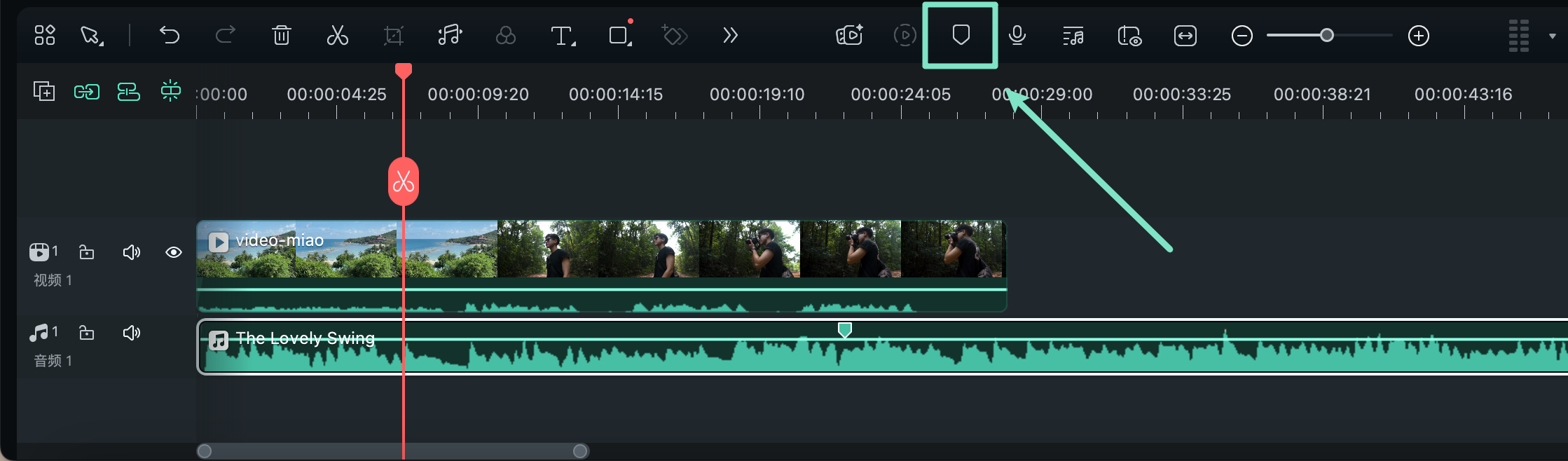1568x461 pixels.
Task: Open the Text tool
Action: coord(562,35)
